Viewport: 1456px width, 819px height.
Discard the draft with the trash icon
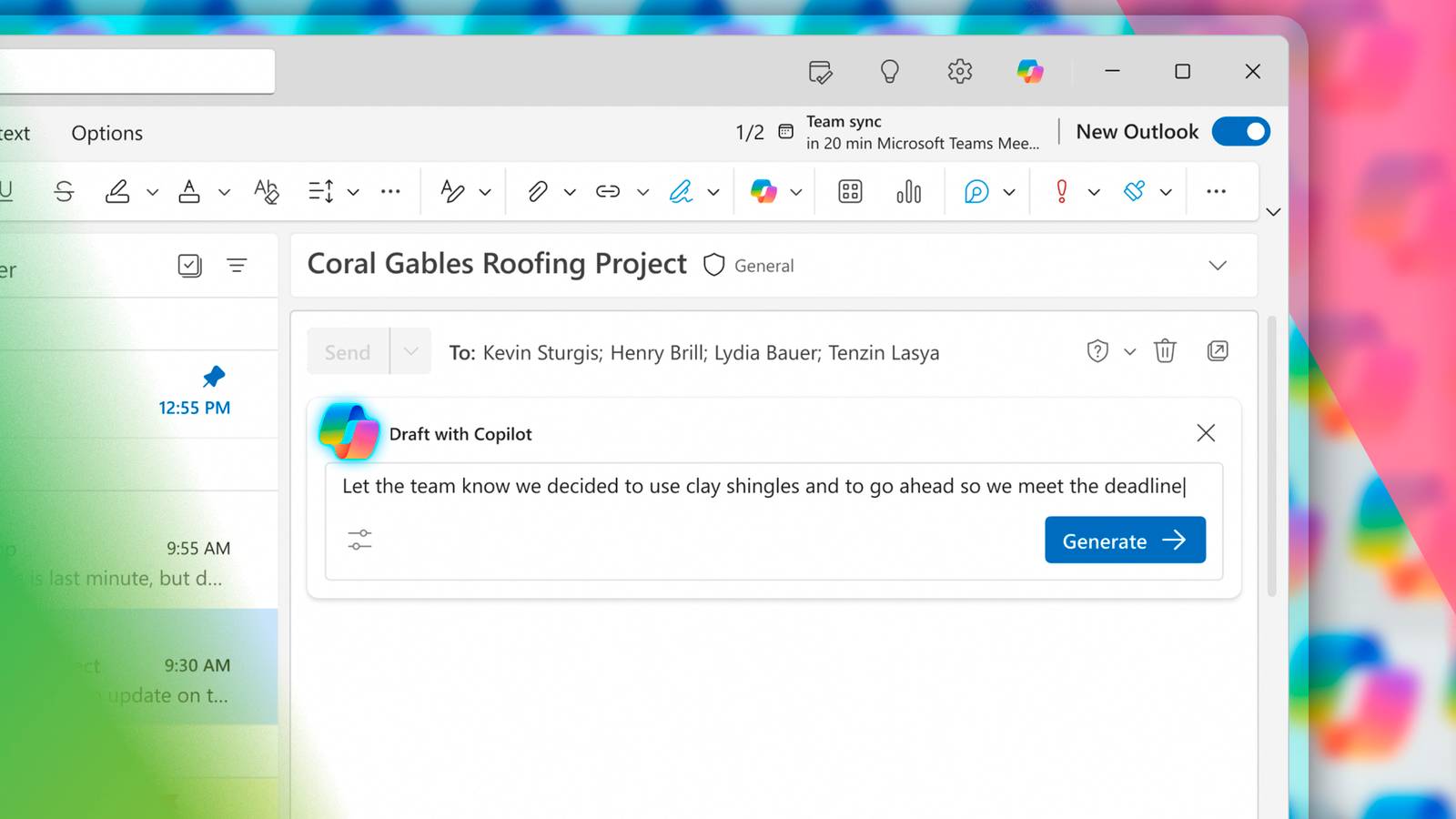click(x=1165, y=351)
